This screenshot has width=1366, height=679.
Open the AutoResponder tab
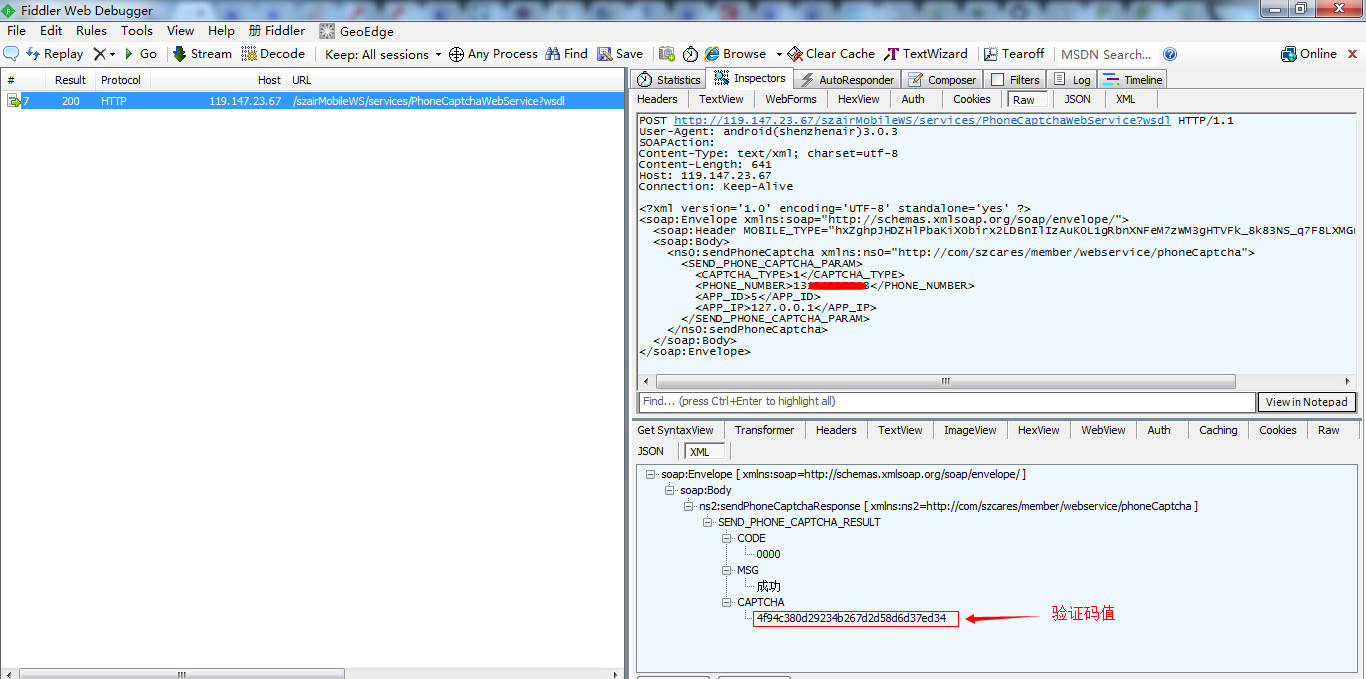click(847, 79)
